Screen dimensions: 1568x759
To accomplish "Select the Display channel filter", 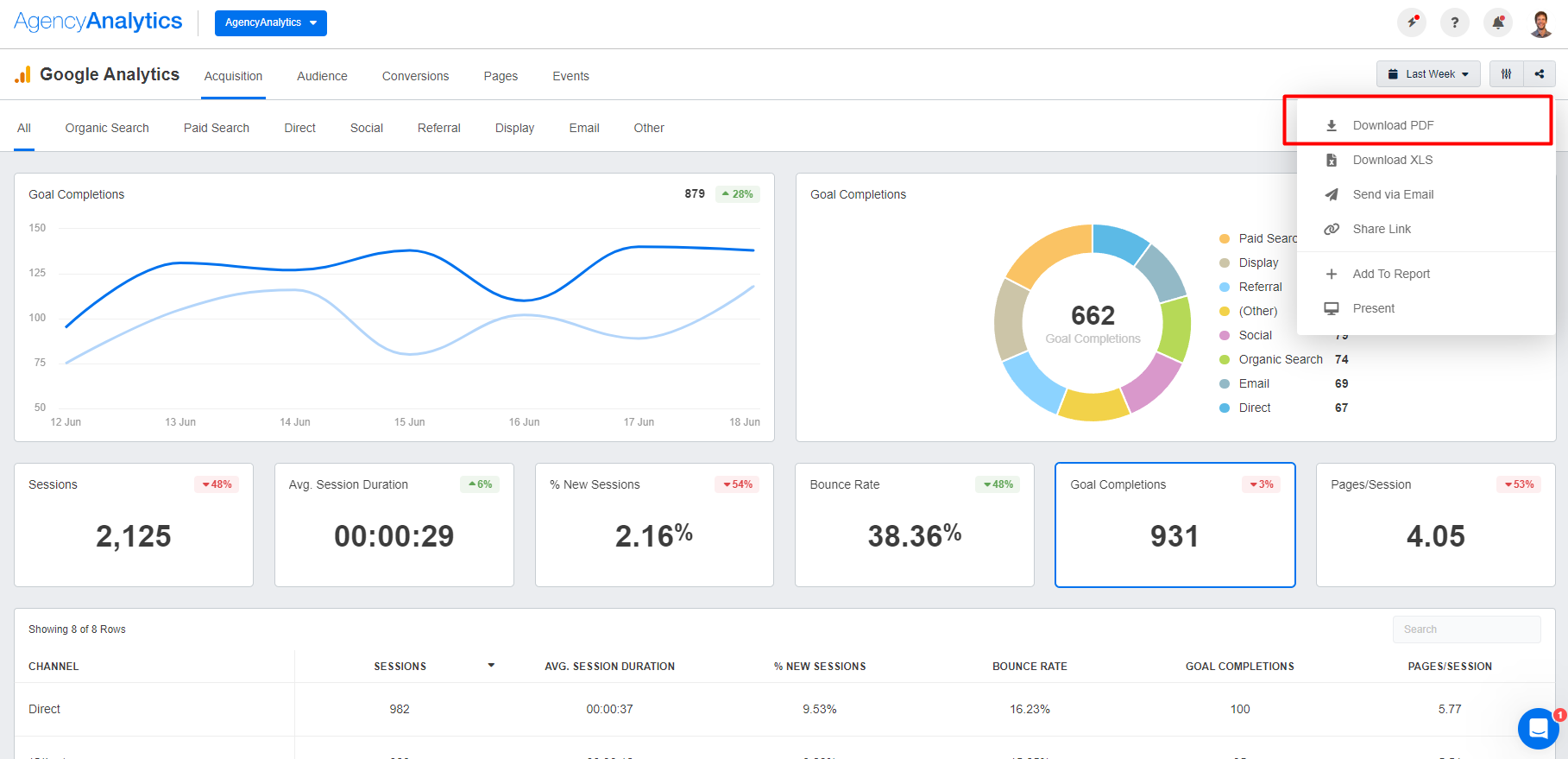I will pyautogui.click(x=515, y=128).
